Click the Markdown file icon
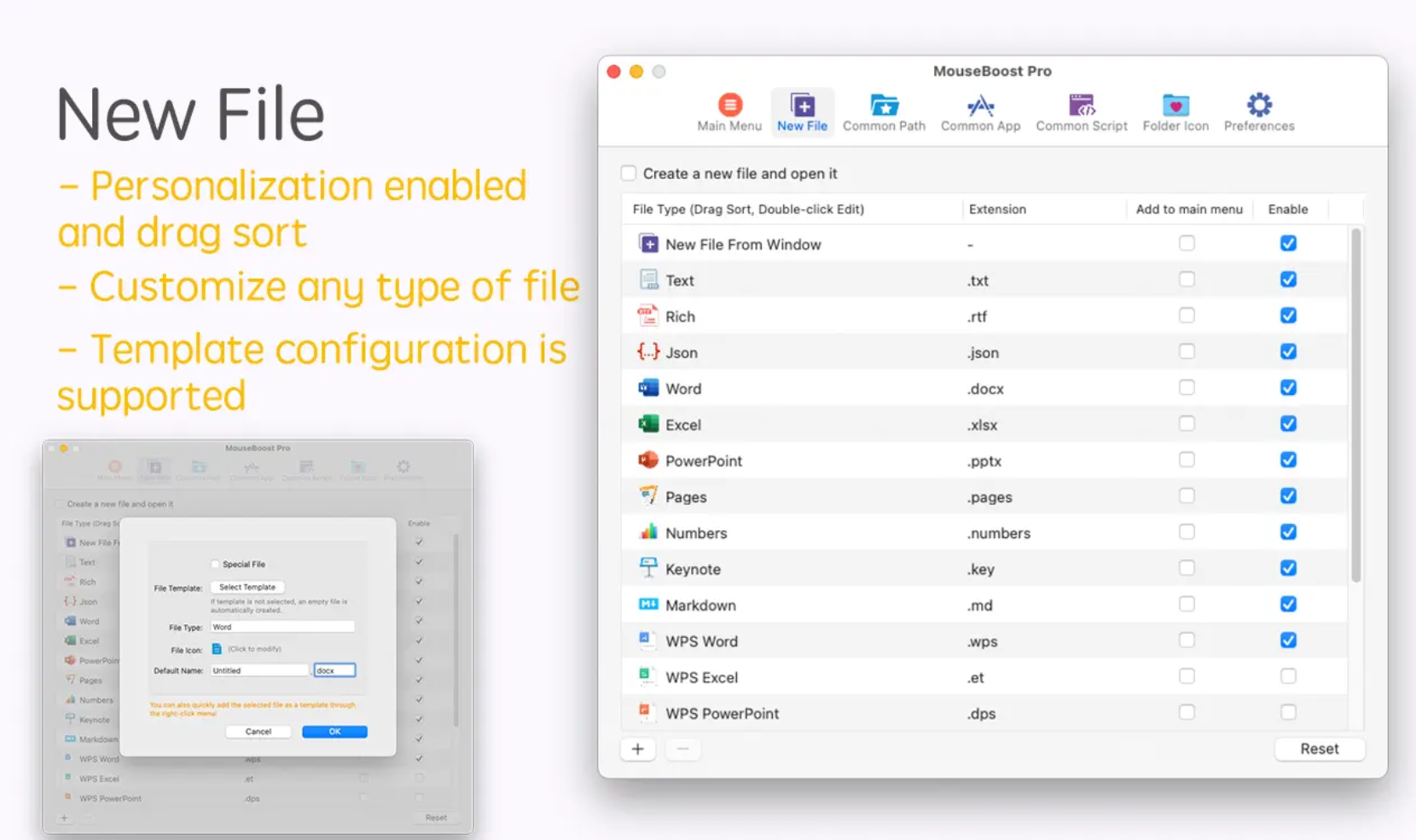Viewport: 1416px width, 840px height. click(648, 605)
